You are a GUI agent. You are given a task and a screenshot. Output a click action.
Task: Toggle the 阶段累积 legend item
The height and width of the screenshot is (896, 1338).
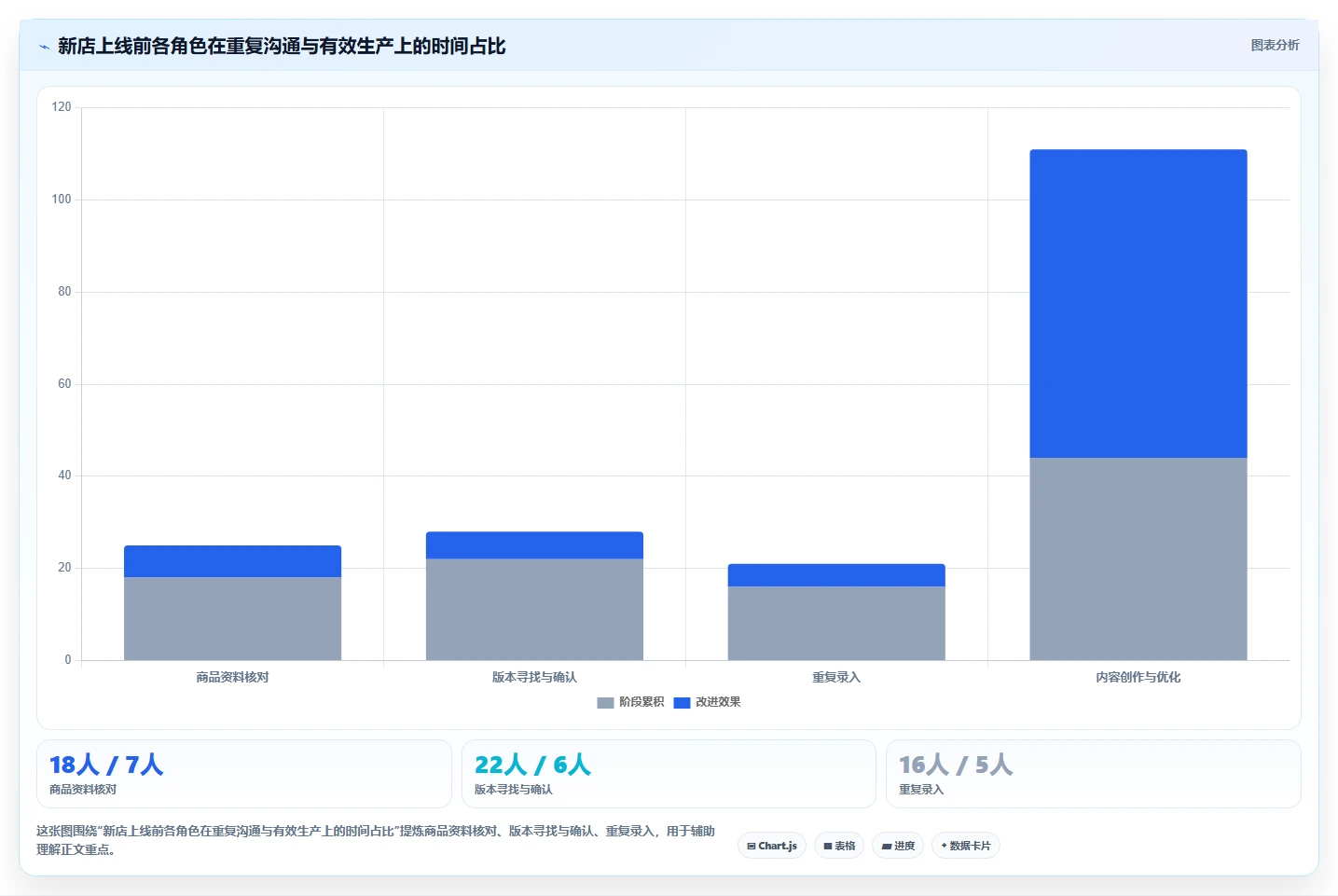[x=630, y=702]
